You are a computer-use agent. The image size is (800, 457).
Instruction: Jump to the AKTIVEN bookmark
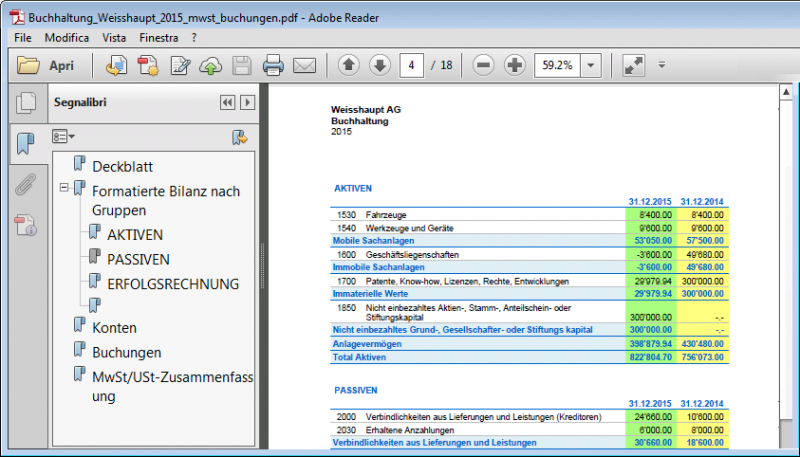pyautogui.click(x=135, y=235)
